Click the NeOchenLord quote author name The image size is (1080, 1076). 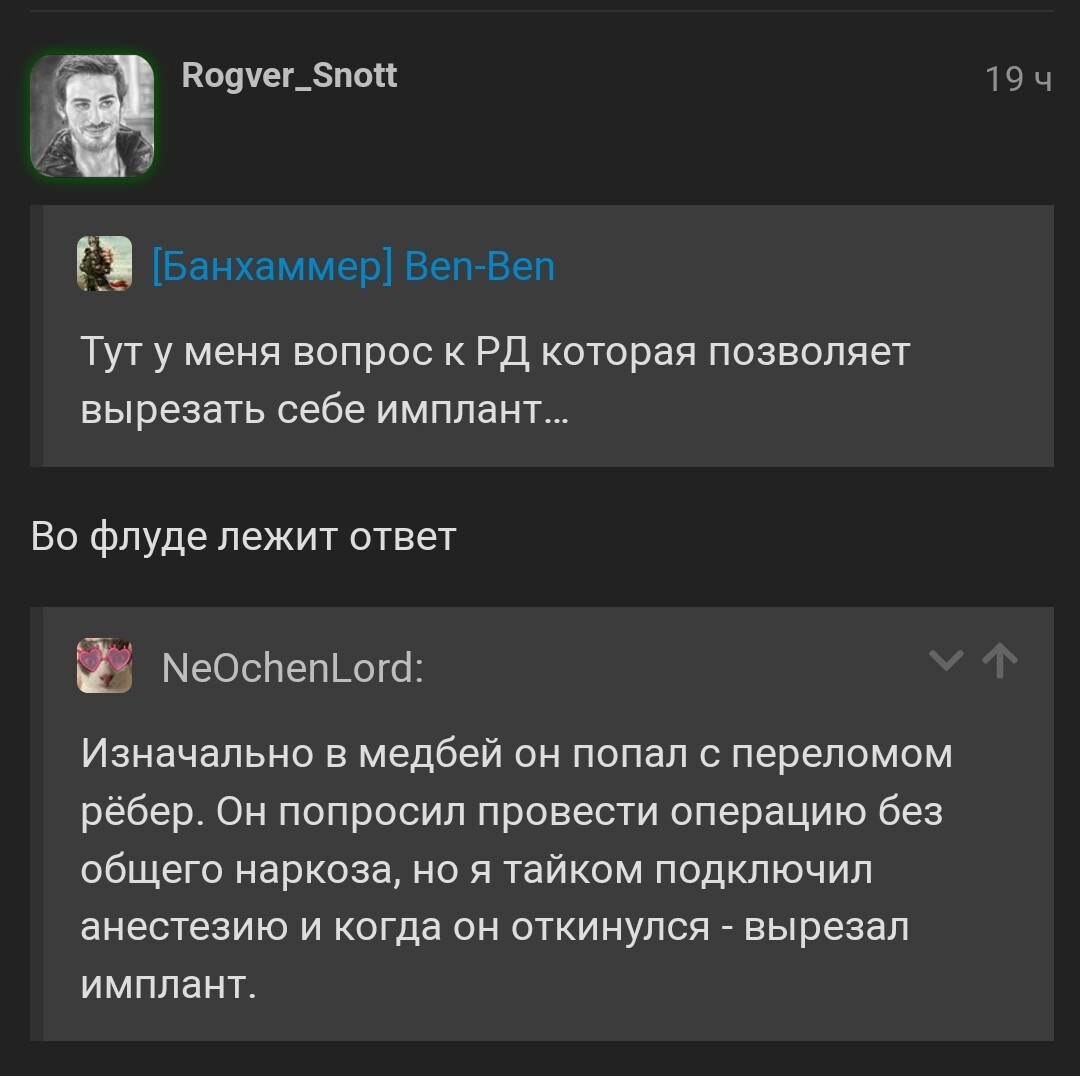pos(293,668)
